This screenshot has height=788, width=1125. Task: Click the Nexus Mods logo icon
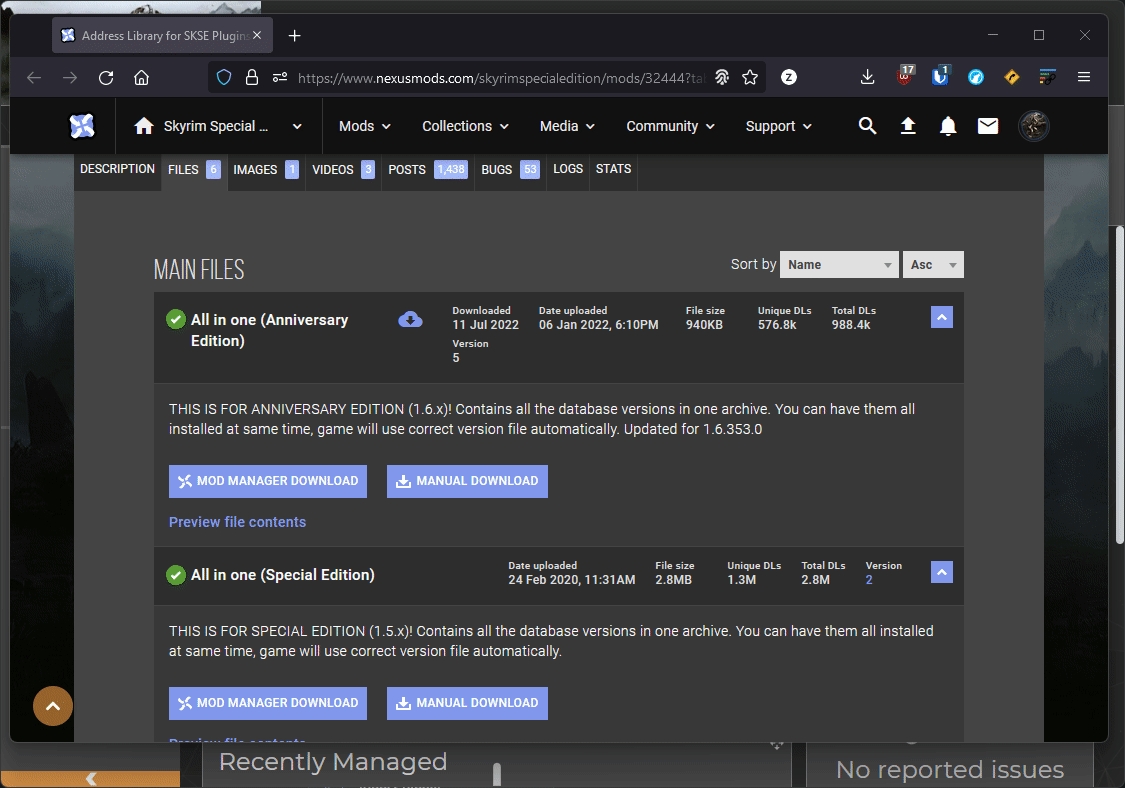pos(82,126)
